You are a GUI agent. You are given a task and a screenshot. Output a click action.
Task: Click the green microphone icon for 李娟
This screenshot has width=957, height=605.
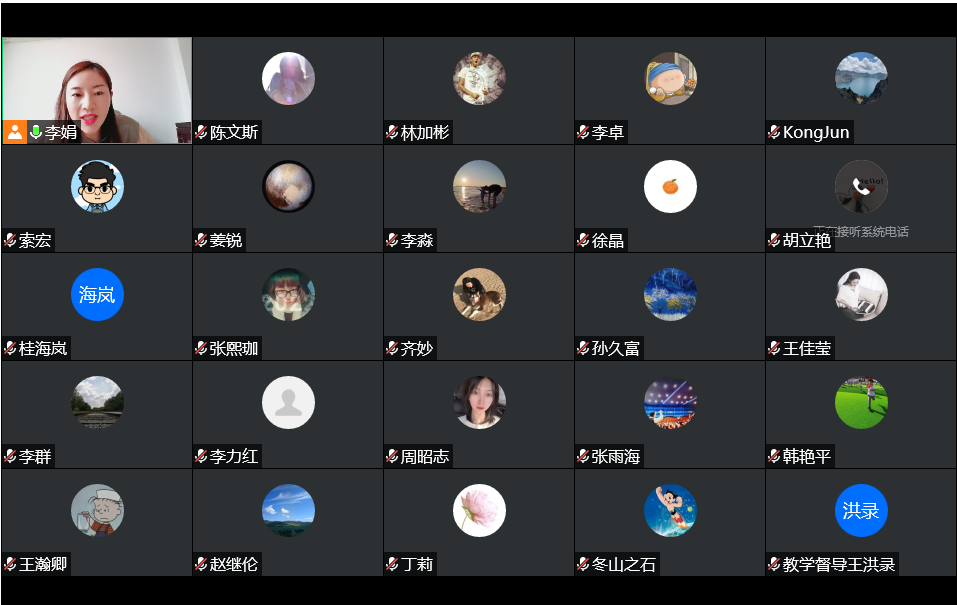point(36,132)
